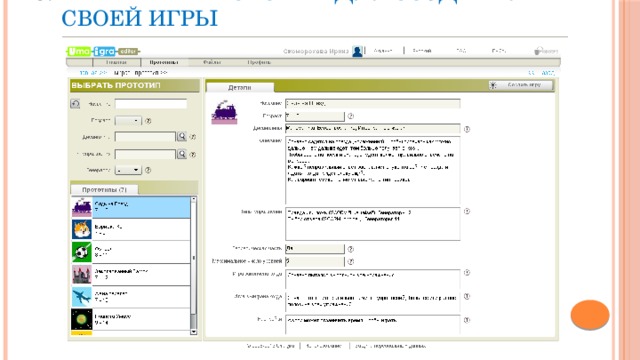Click the Детали tab
The image size is (640, 360).
[240, 87]
